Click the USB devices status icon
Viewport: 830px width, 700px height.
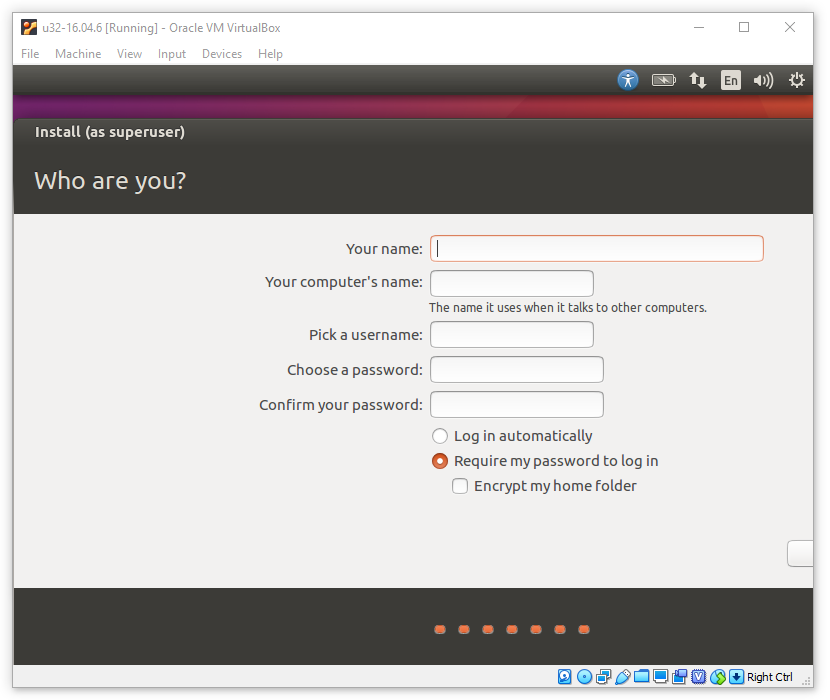(622, 677)
